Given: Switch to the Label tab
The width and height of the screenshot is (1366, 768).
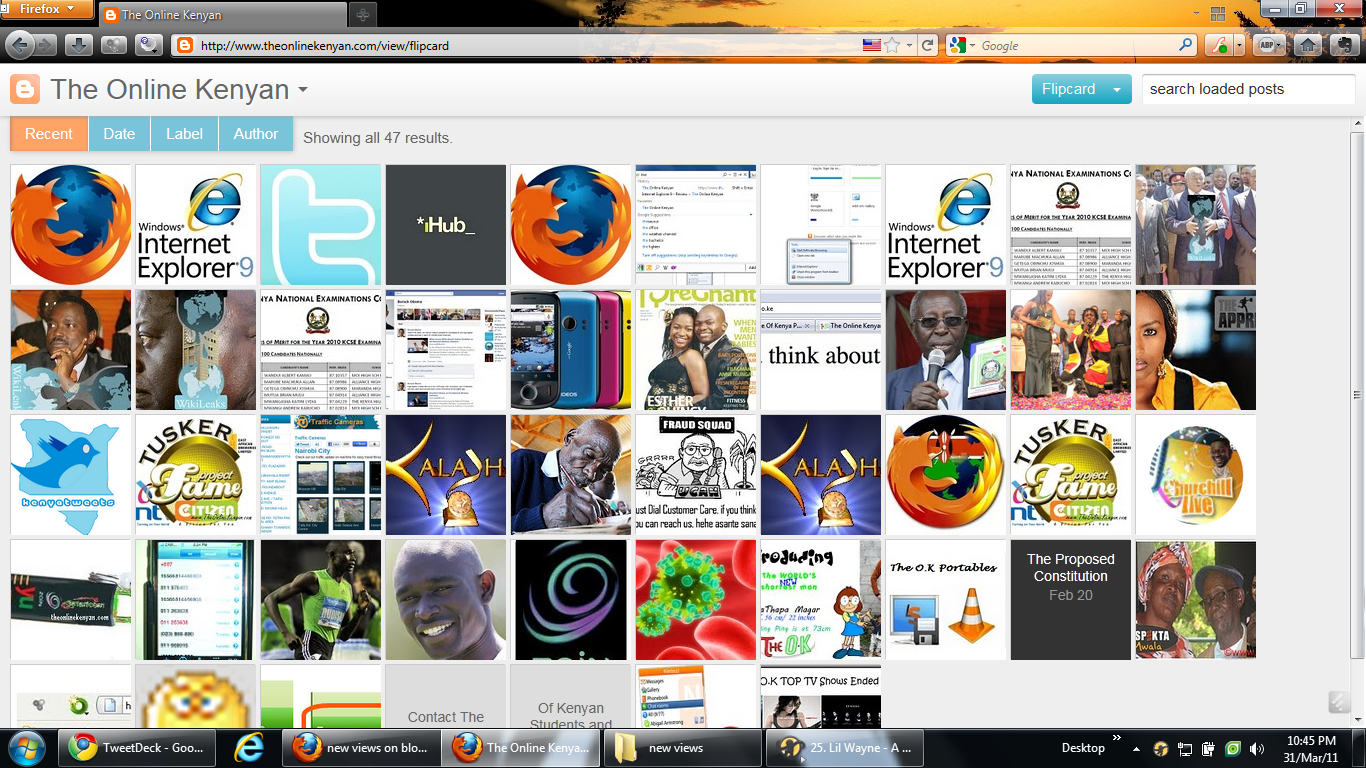Looking at the screenshot, I should click(x=184, y=134).
